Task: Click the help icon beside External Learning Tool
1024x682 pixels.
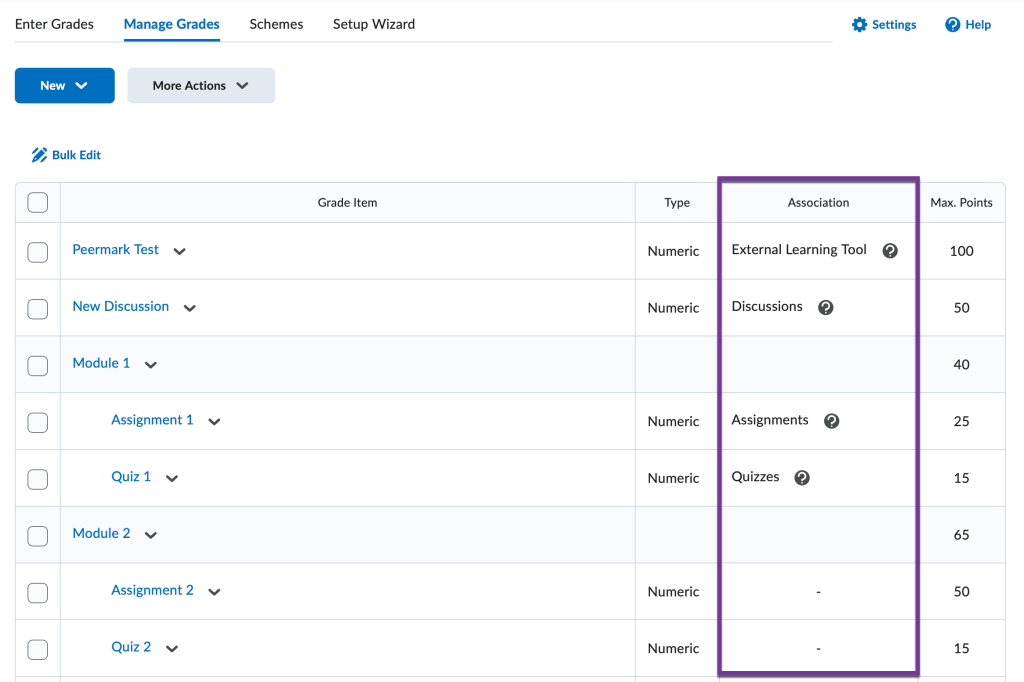Action: coord(889,250)
